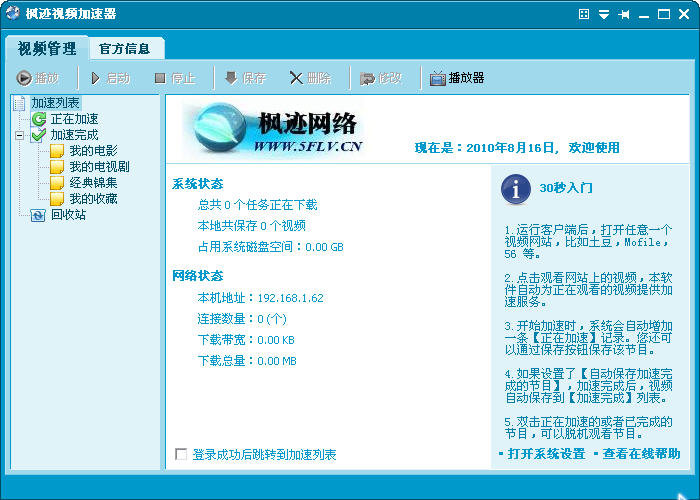This screenshot has height=500, width=700.
Task: Select 我的收藏 folder label
Action: click(93, 199)
